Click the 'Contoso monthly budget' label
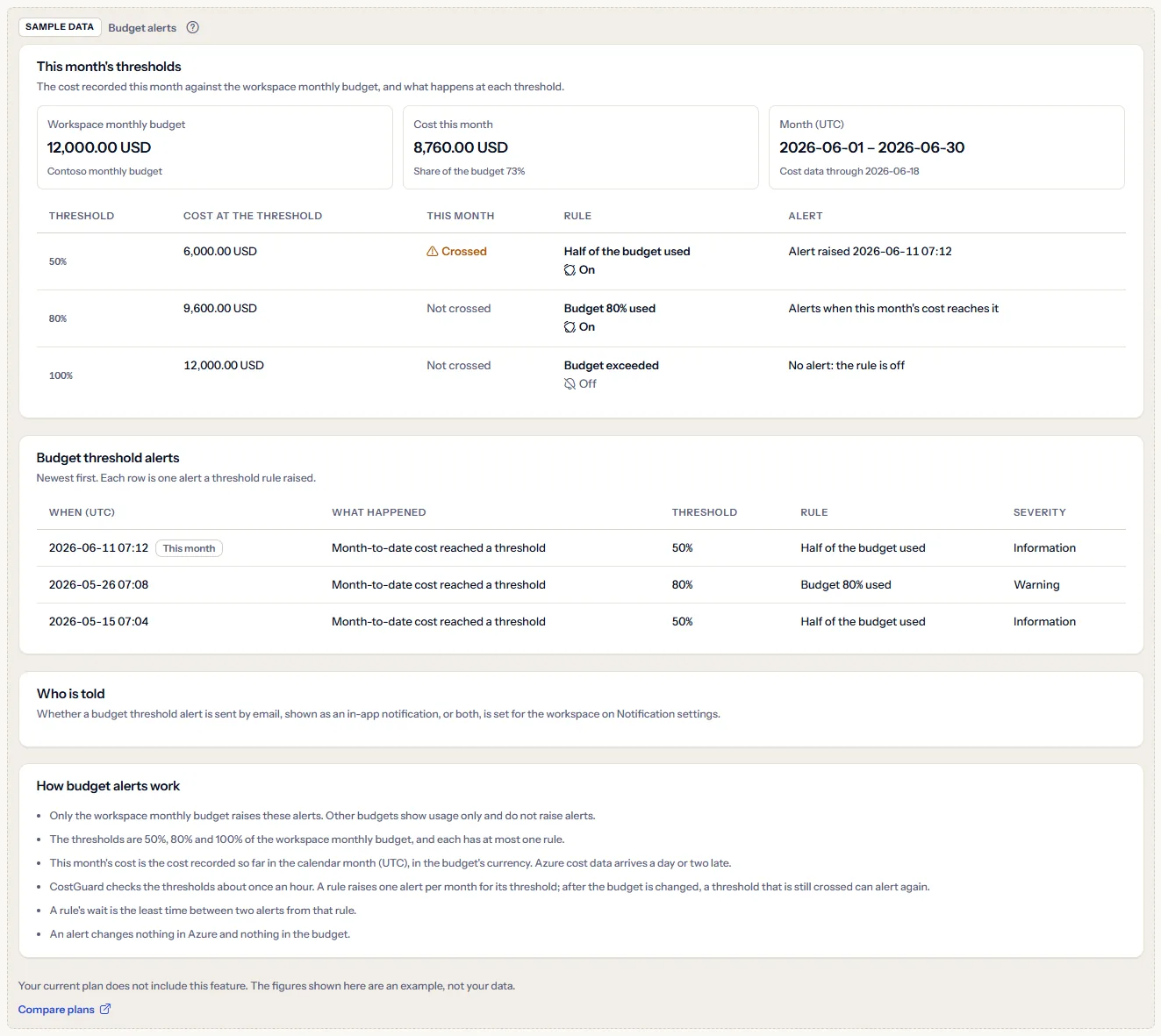1161x1036 pixels. pyautogui.click(x=105, y=171)
